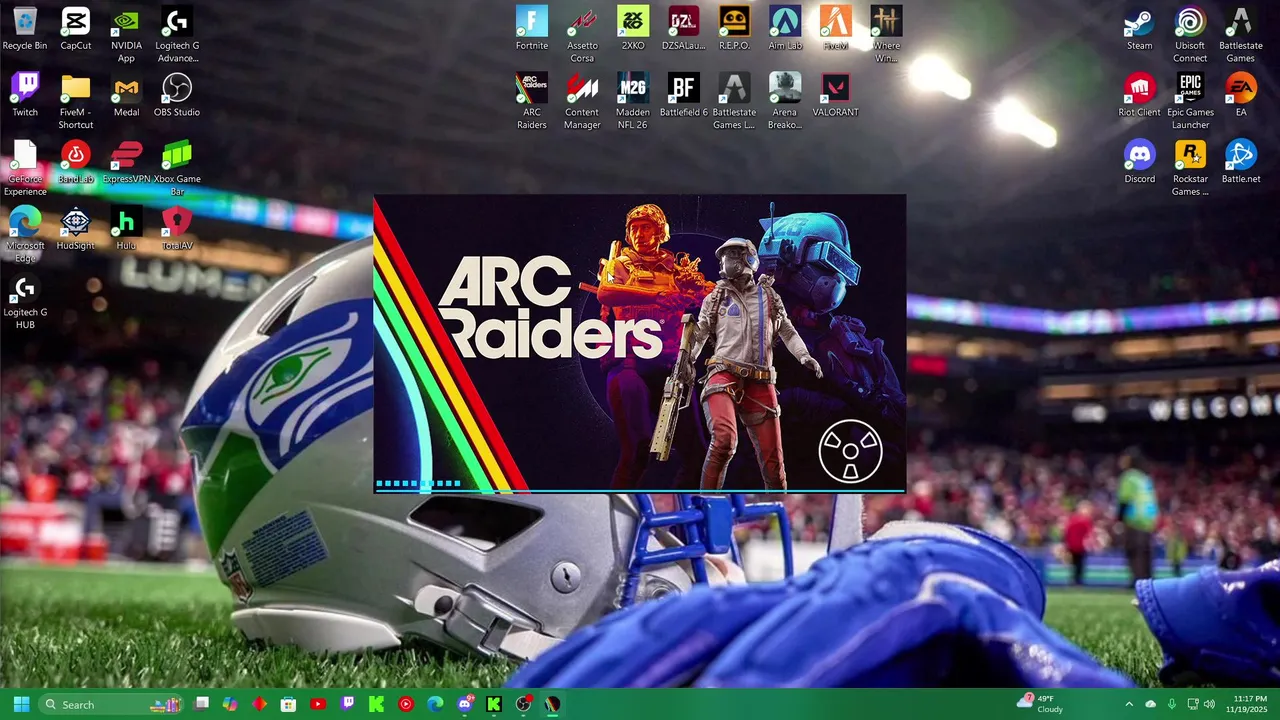Open the Hulu desktop shortcut
Image resolution: width=1280 pixels, height=720 pixels.
coord(126,228)
